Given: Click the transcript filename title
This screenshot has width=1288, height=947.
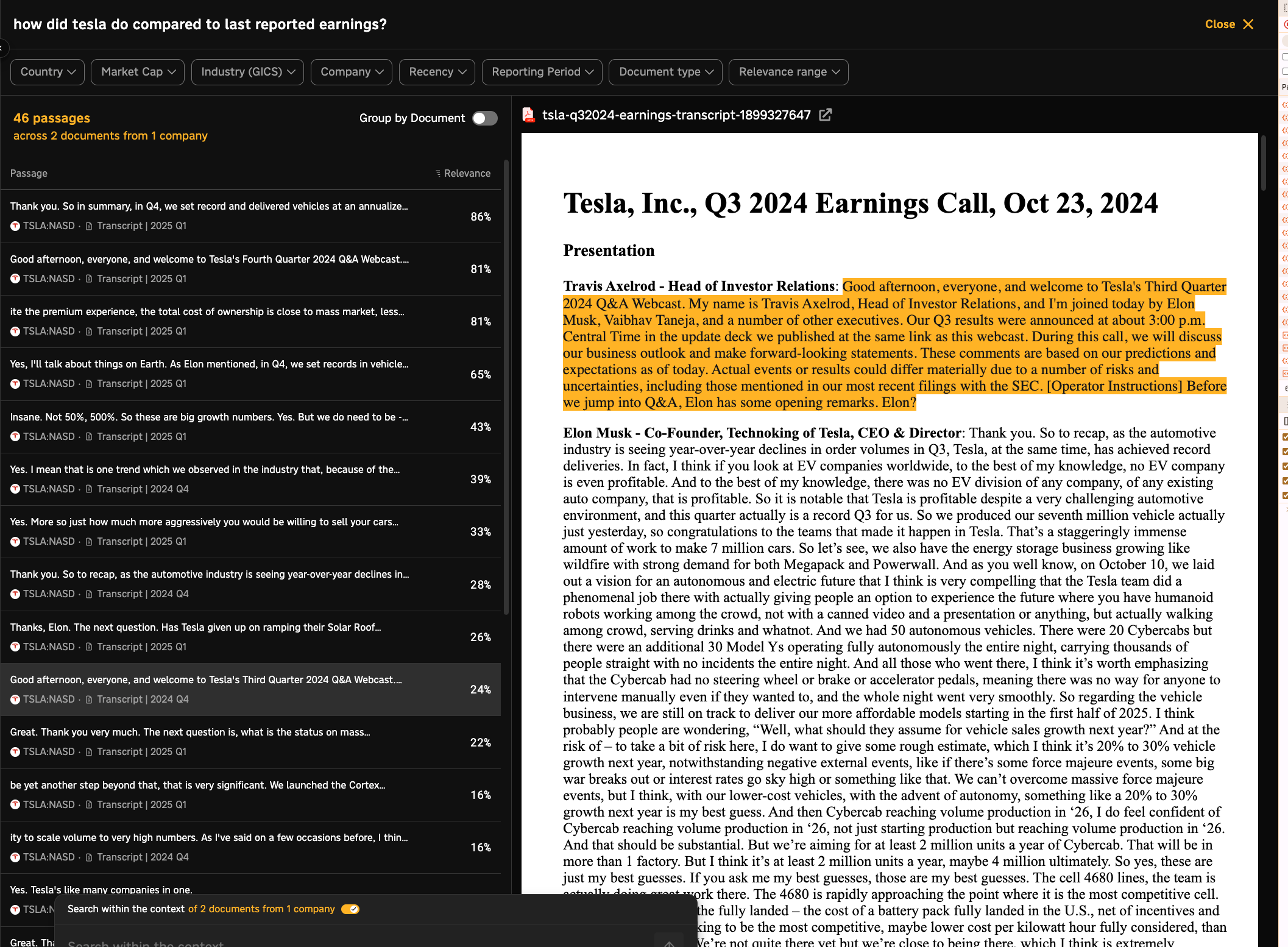Looking at the screenshot, I should [676, 115].
